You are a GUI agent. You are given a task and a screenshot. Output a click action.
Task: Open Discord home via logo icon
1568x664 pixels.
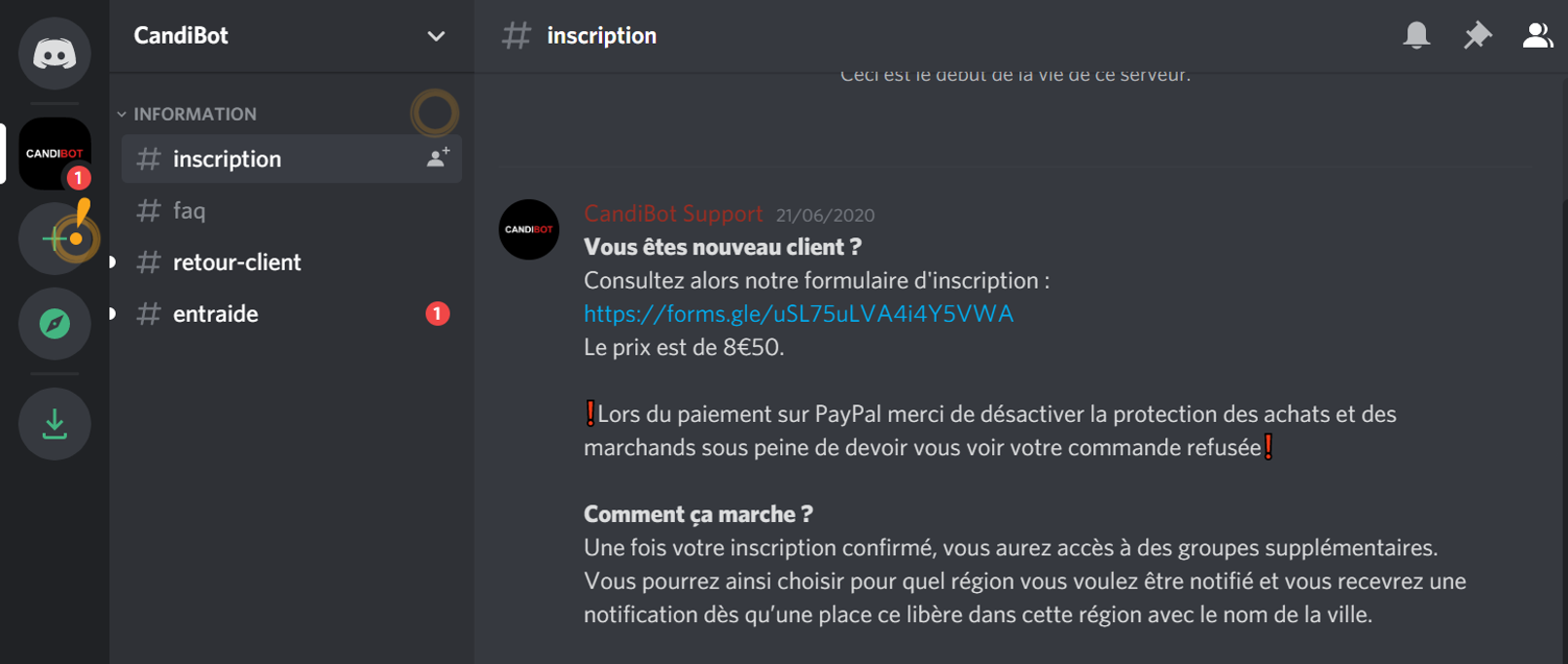pyautogui.click(x=54, y=52)
